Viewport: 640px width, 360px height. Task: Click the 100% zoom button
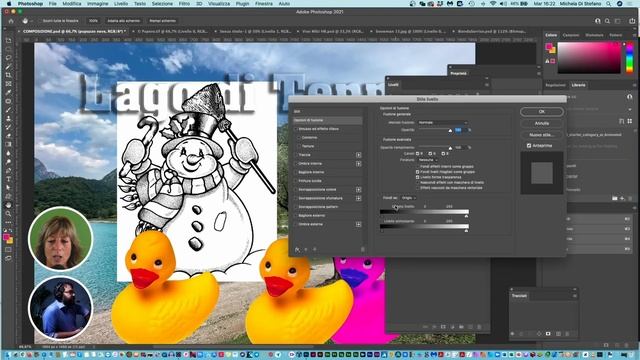tap(93, 21)
